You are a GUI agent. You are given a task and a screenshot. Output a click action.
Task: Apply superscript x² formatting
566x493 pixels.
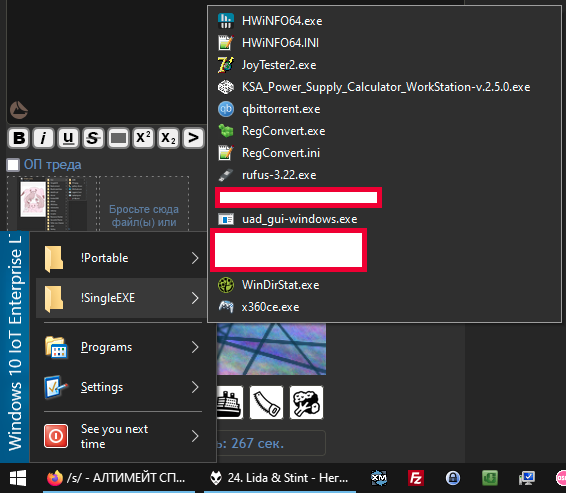[143, 138]
